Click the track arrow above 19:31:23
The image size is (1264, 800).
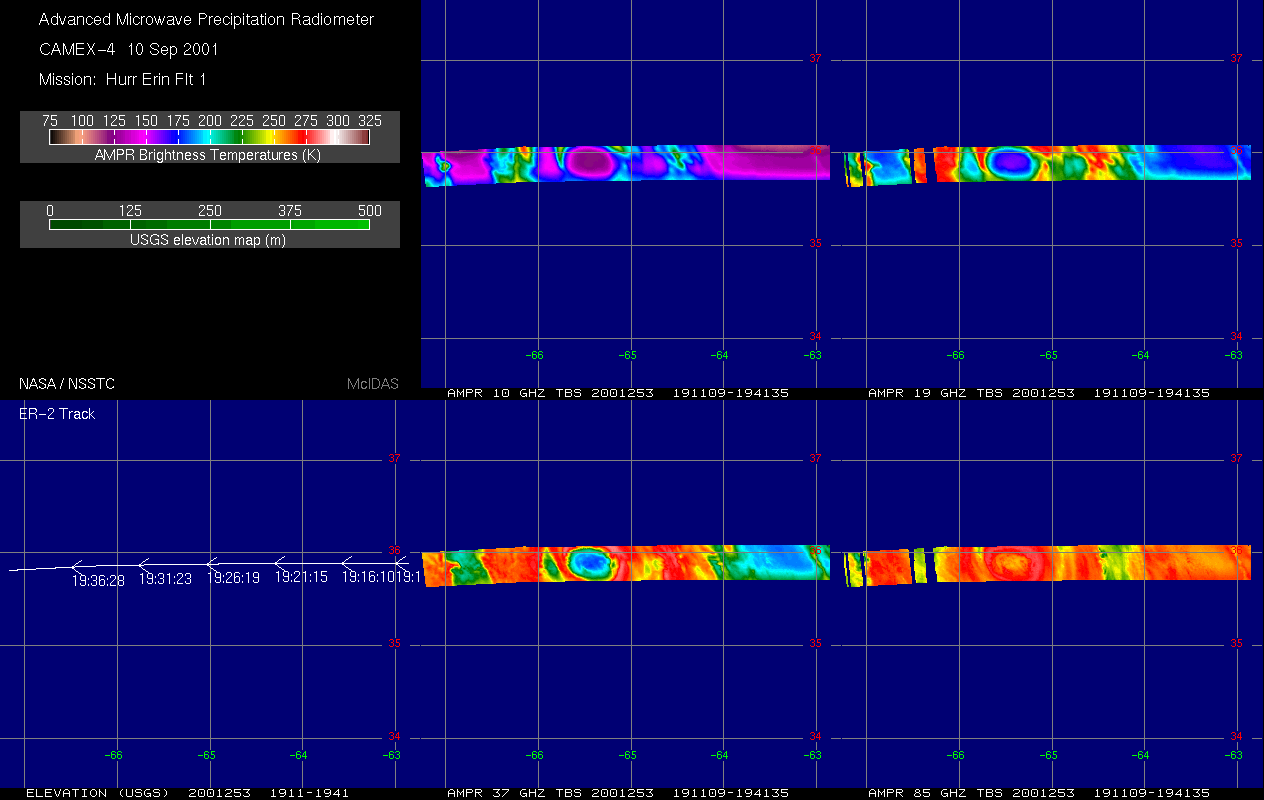143,565
